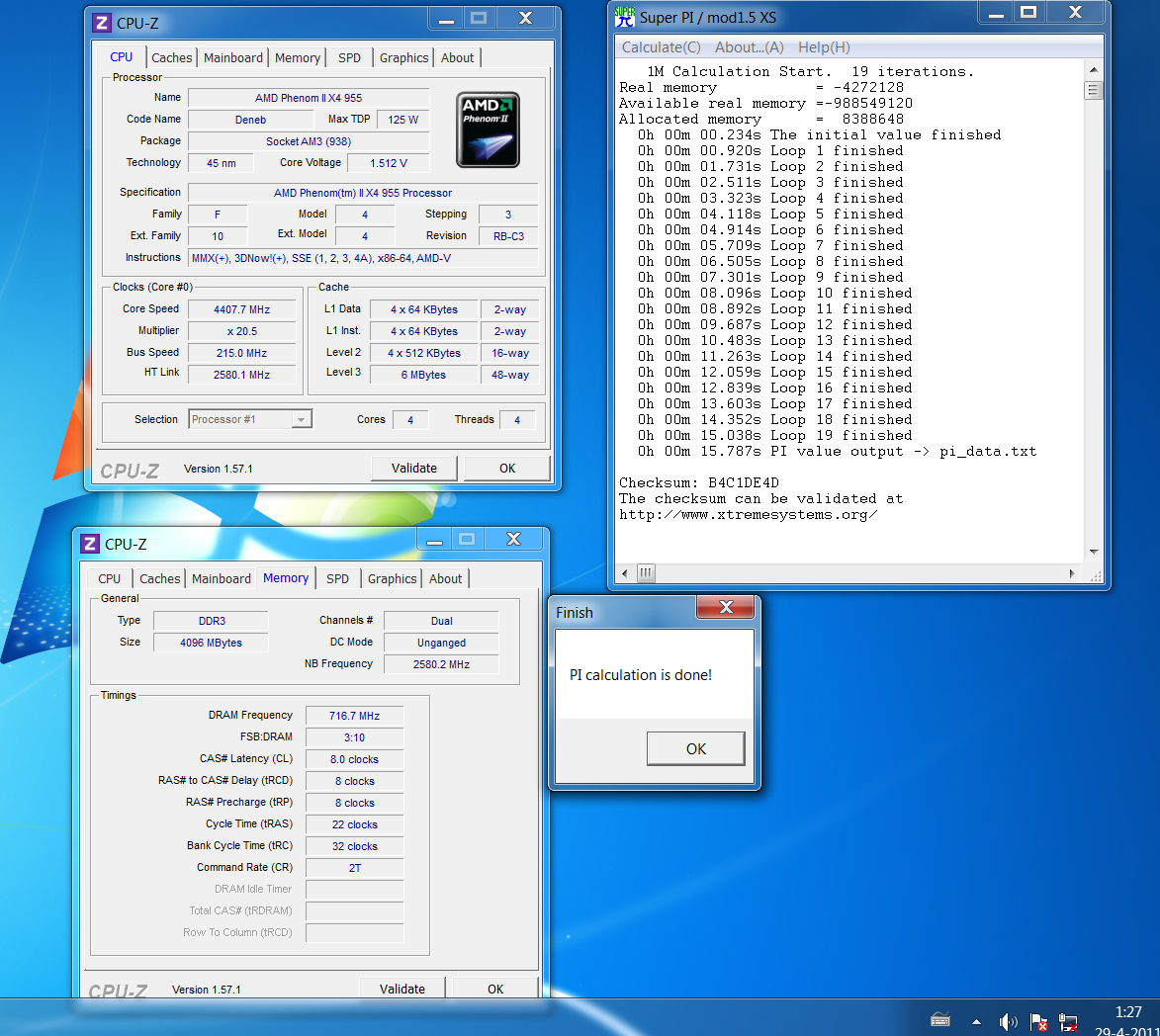Switch to SPD tab in top CPU-Z window
Viewport: 1160px width, 1036px height.
pos(349,57)
